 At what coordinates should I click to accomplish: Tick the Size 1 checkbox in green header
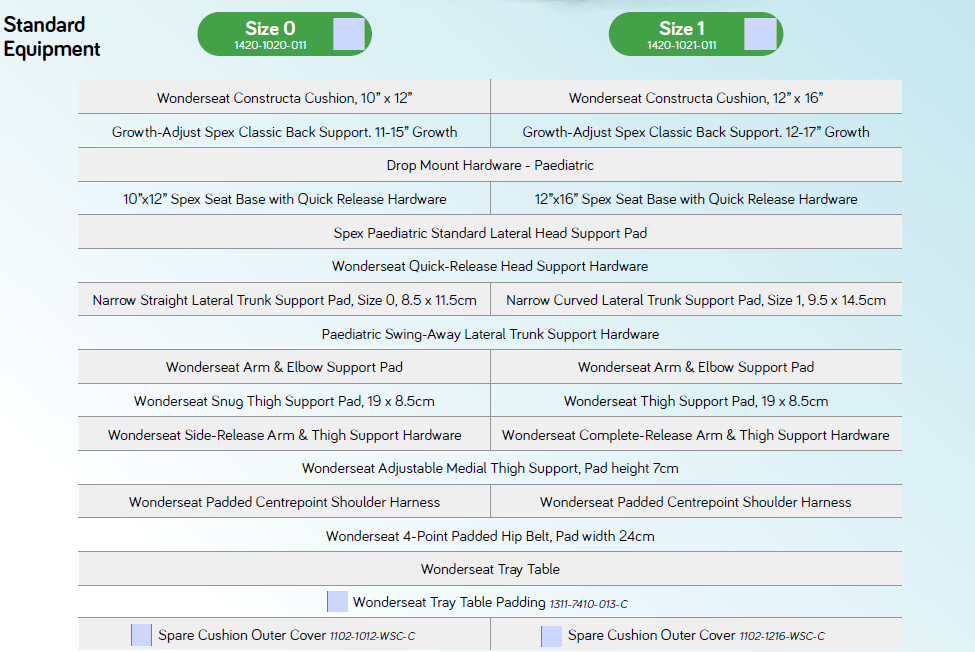(x=760, y=34)
